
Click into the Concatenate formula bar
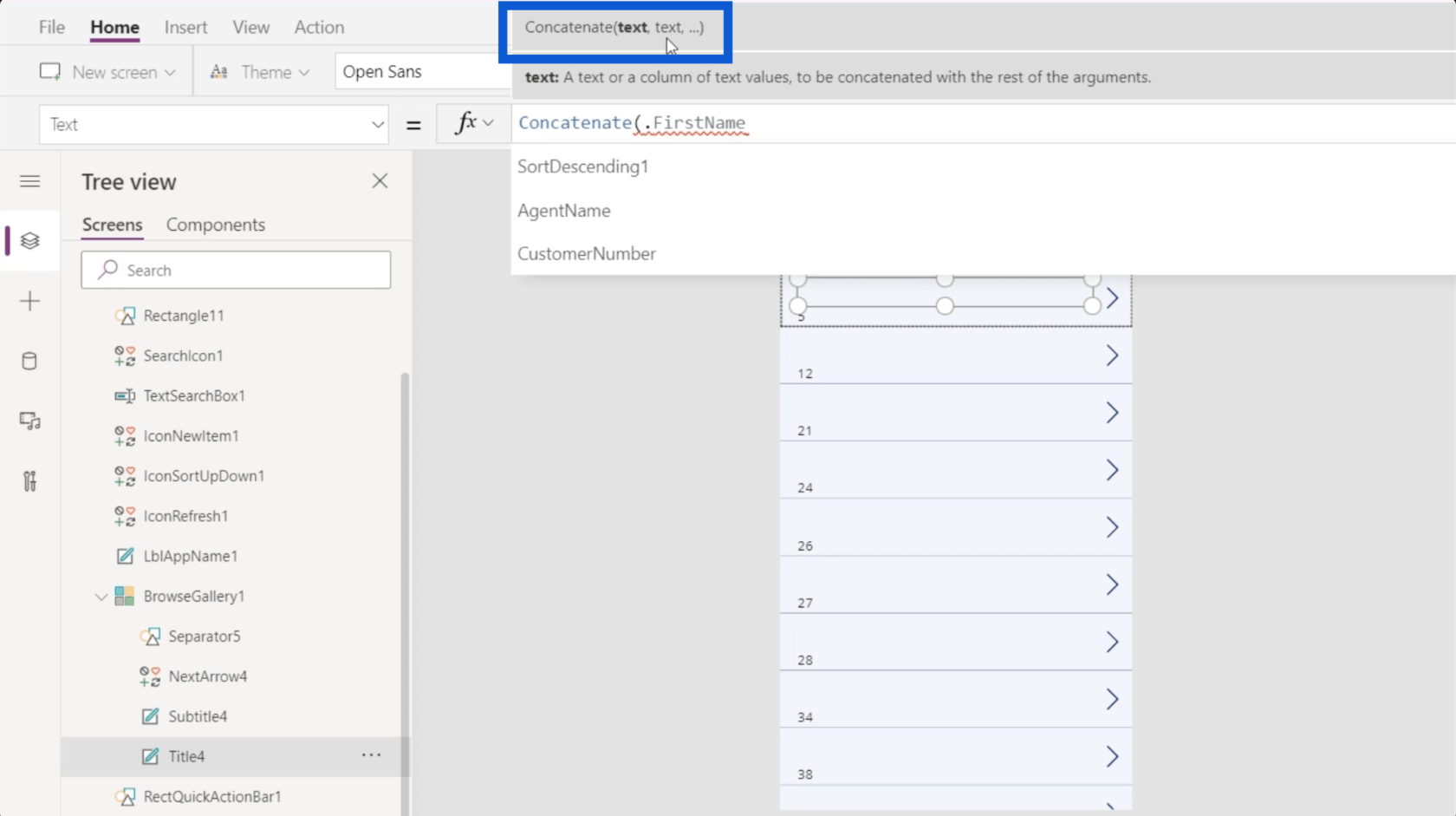point(983,123)
